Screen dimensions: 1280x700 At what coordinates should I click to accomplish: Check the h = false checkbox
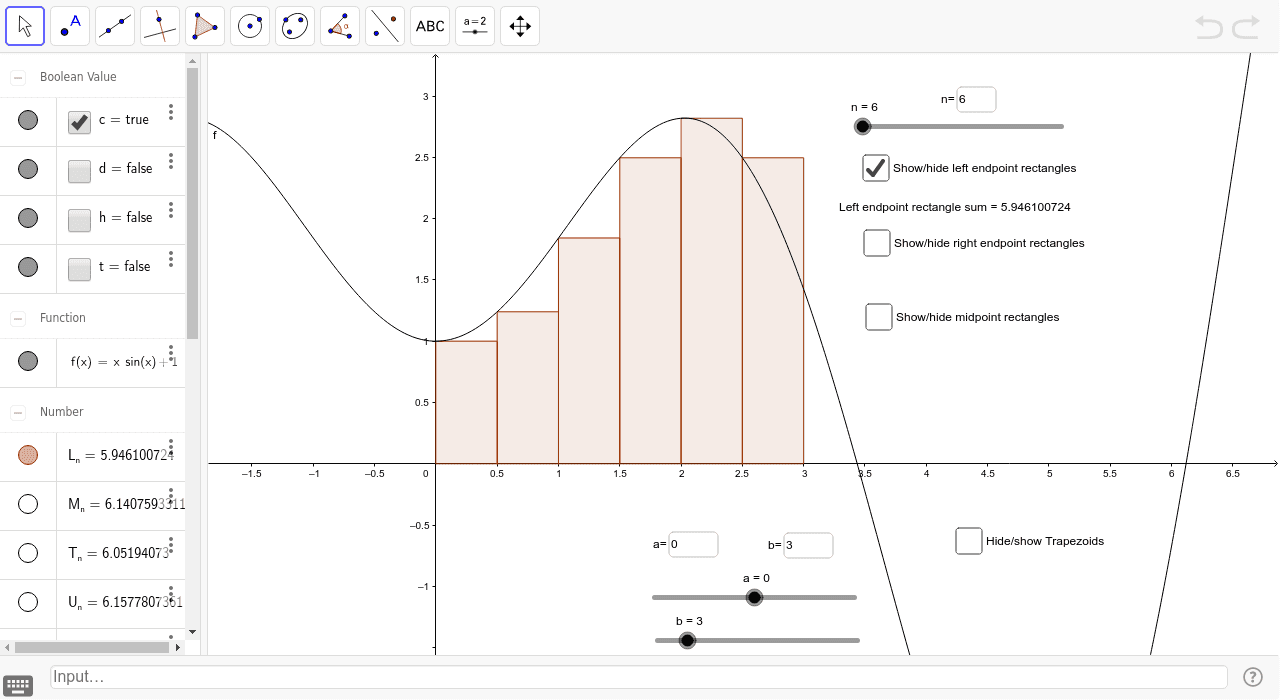[80, 220]
